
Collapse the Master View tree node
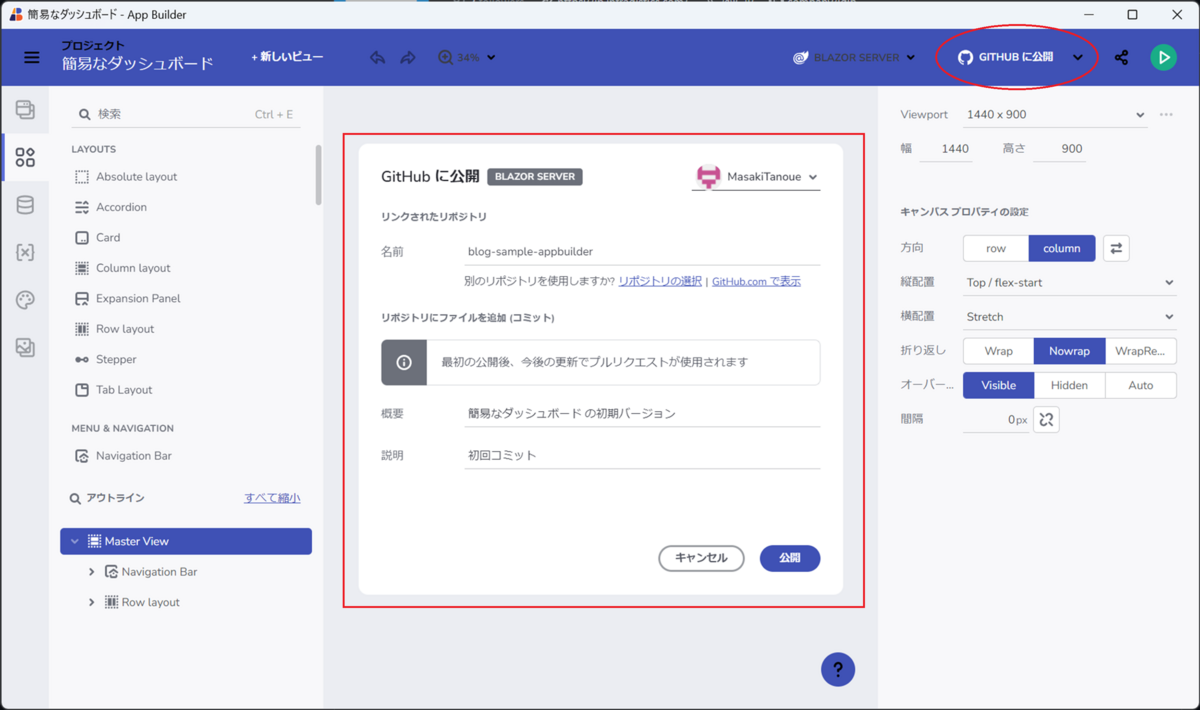coord(75,541)
